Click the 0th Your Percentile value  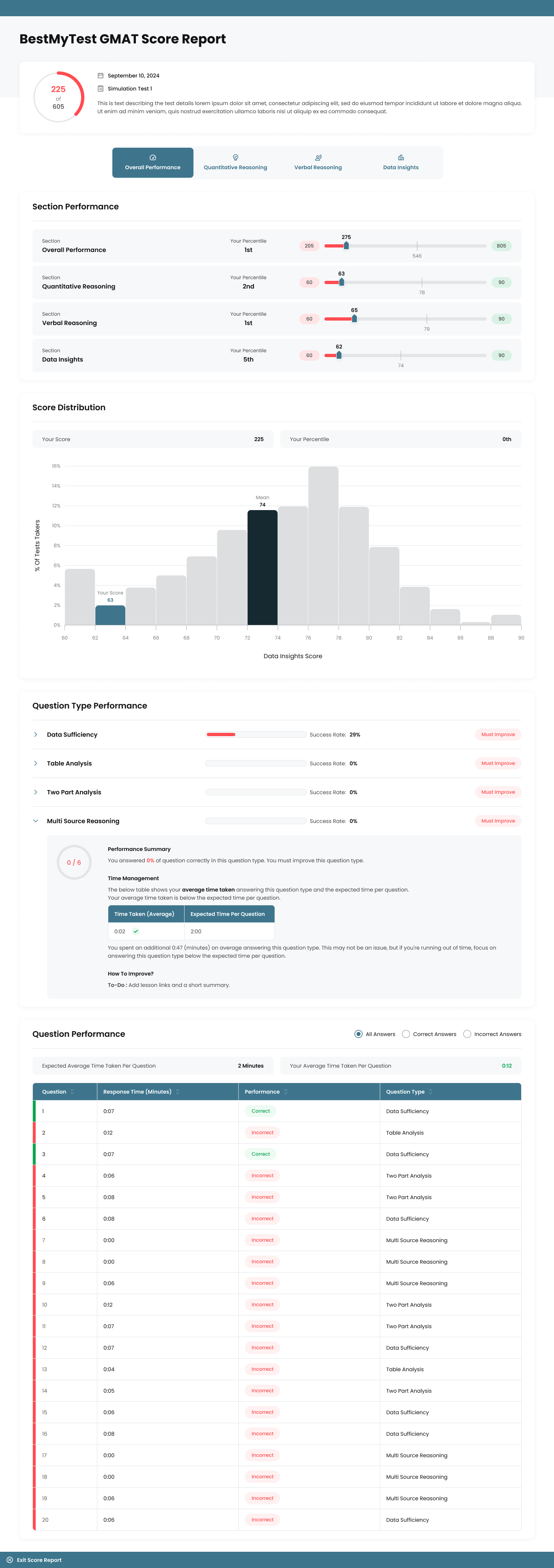pyautogui.click(x=507, y=439)
